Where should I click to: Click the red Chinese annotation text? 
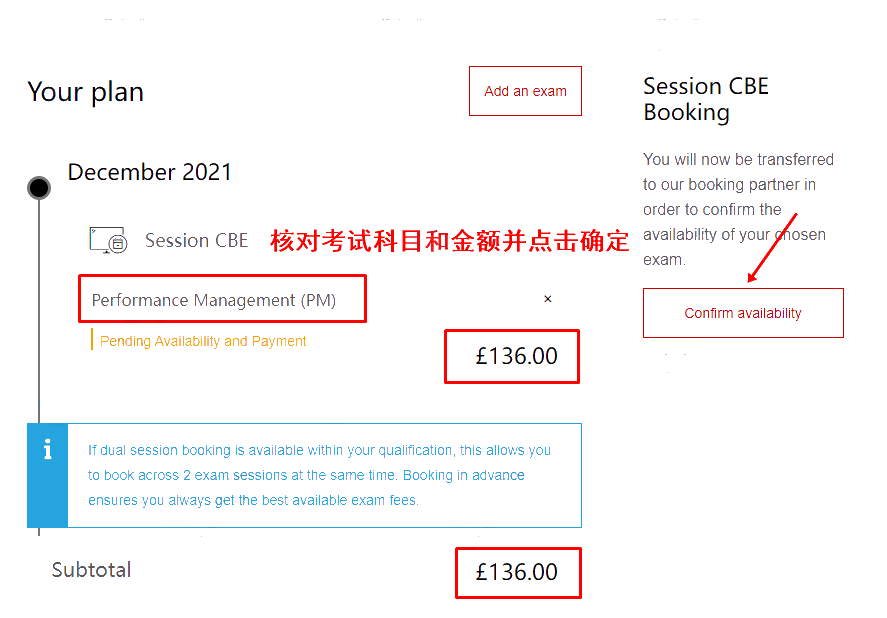click(x=450, y=242)
